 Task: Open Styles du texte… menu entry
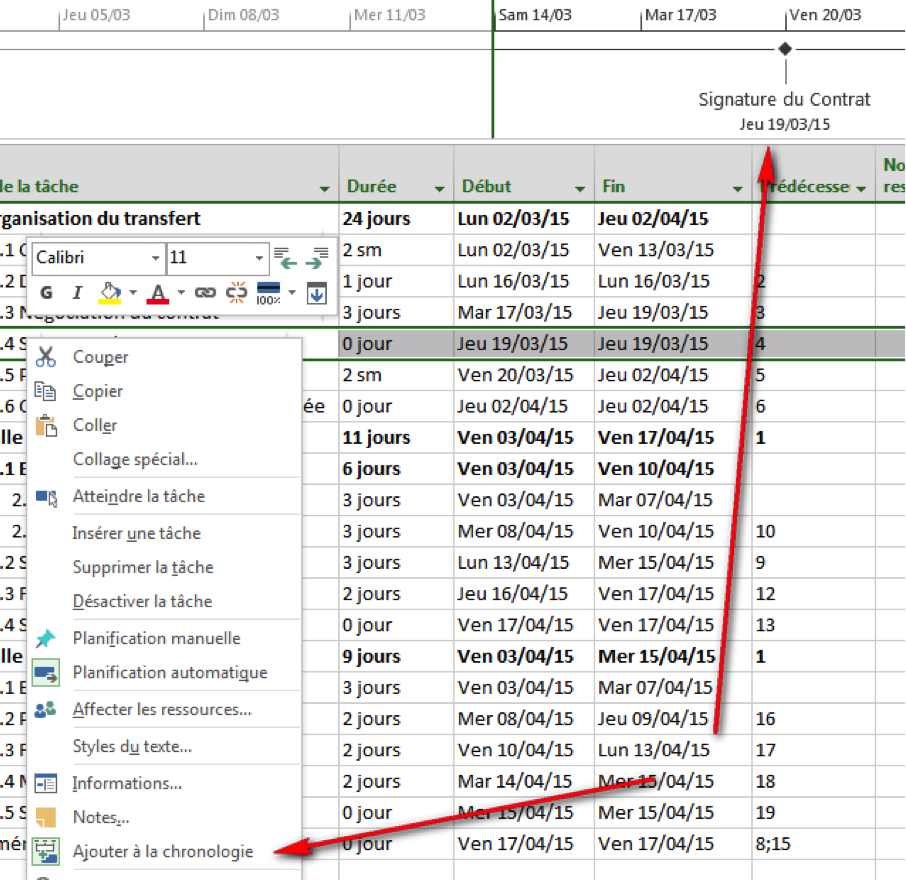pyautogui.click(x=132, y=746)
